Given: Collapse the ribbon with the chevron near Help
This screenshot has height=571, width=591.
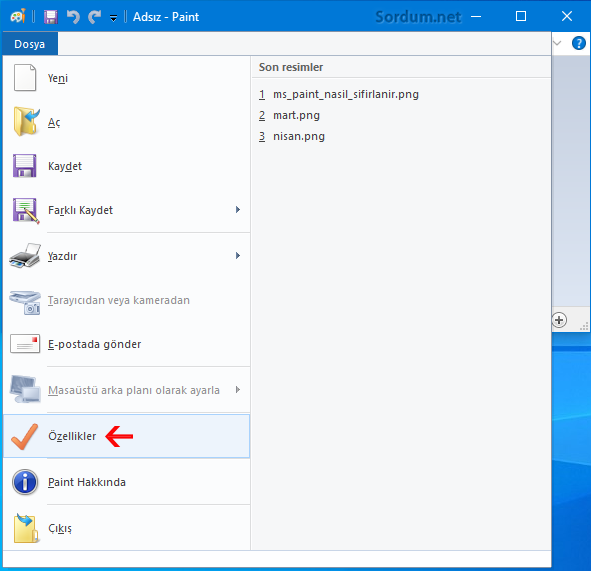Looking at the screenshot, I should (x=557, y=43).
